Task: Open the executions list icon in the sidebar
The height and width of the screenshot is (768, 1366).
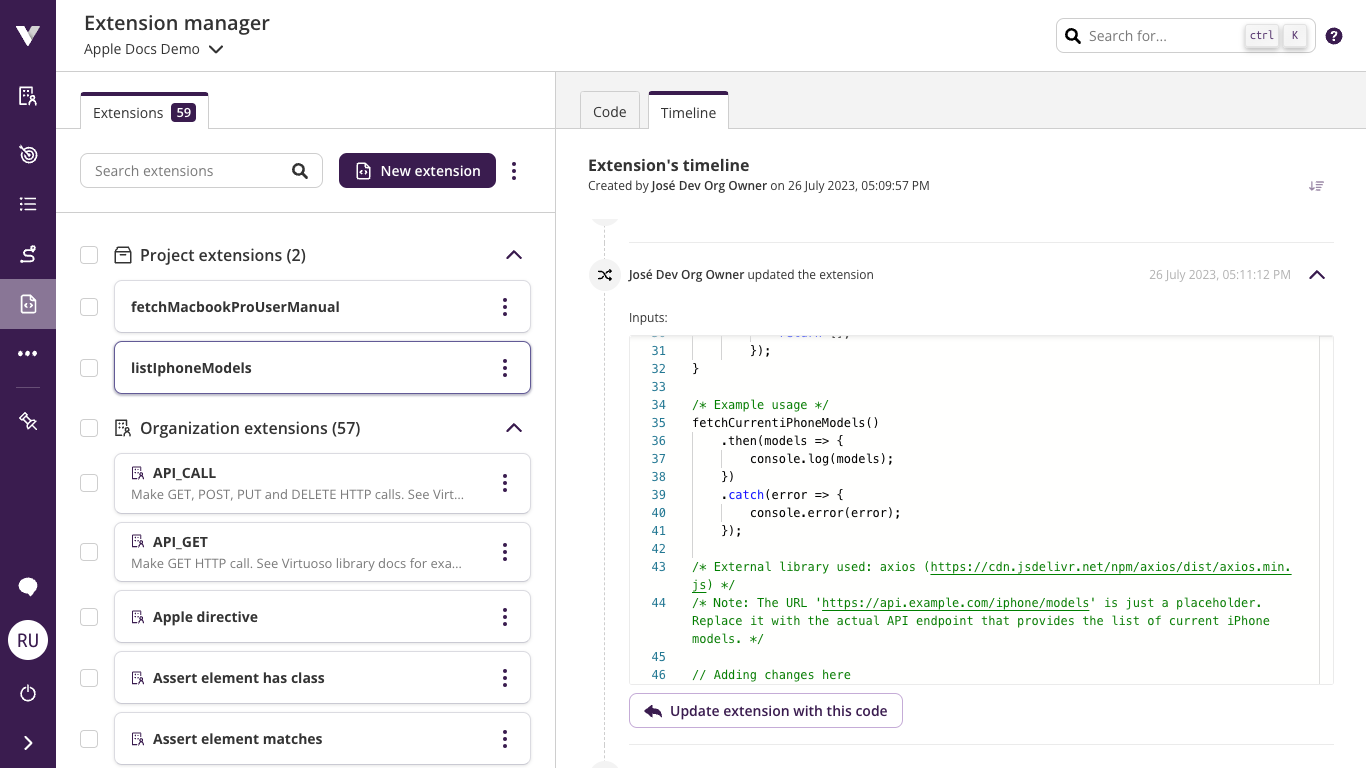Action: tap(27, 203)
